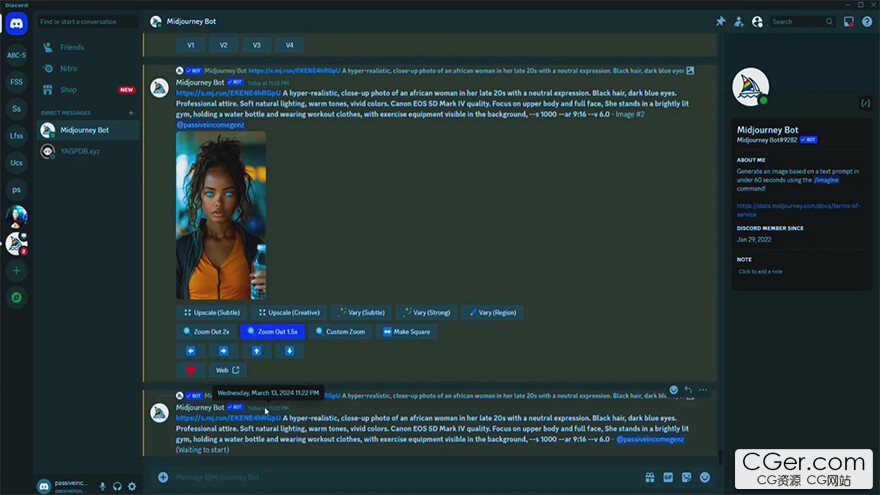Screen dimensions: 880x495
Task: Pan image down with arrow button
Action: [x=290, y=351]
